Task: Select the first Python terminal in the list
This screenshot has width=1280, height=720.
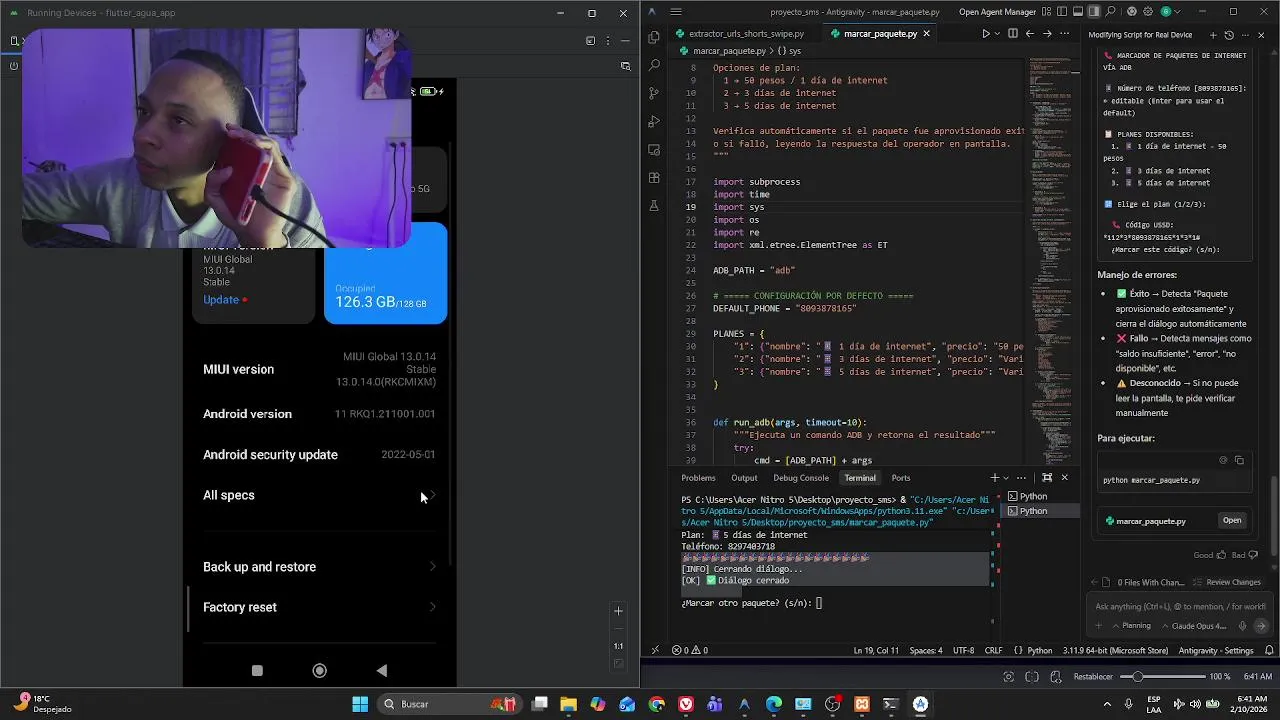Action: pyautogui.click(x=1040, y=496)
